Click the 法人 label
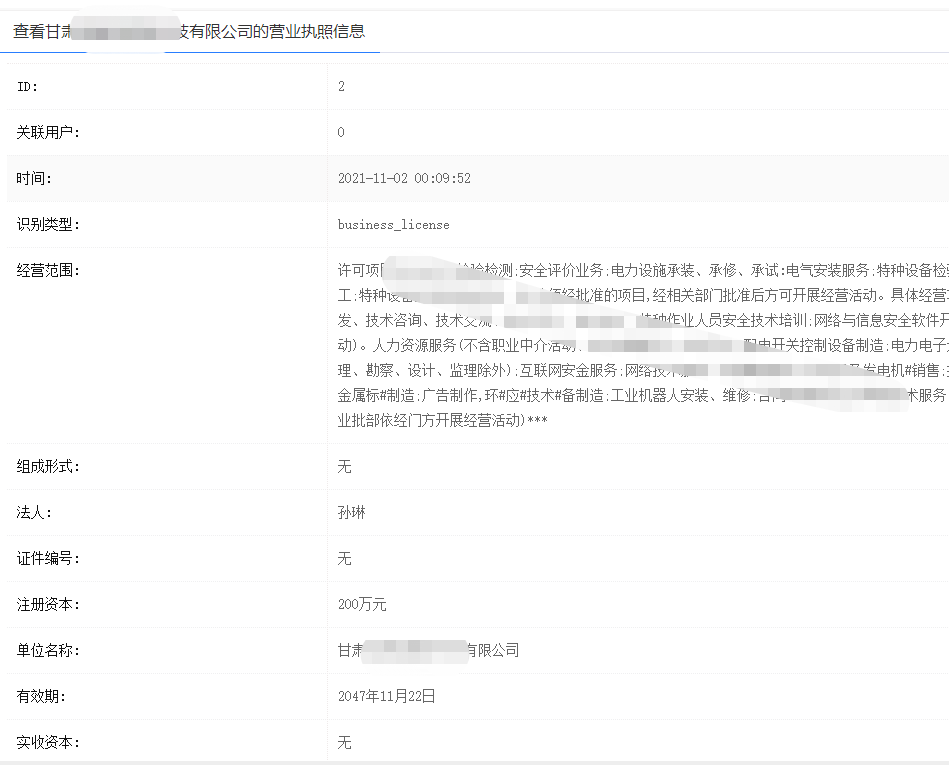The image size is (949, 765). tap(34, 513)
